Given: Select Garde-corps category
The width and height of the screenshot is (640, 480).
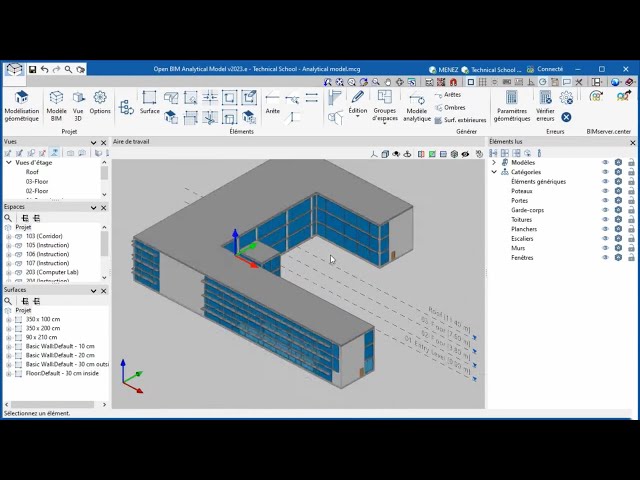Looking at the screenshot, I should [527, 210].
